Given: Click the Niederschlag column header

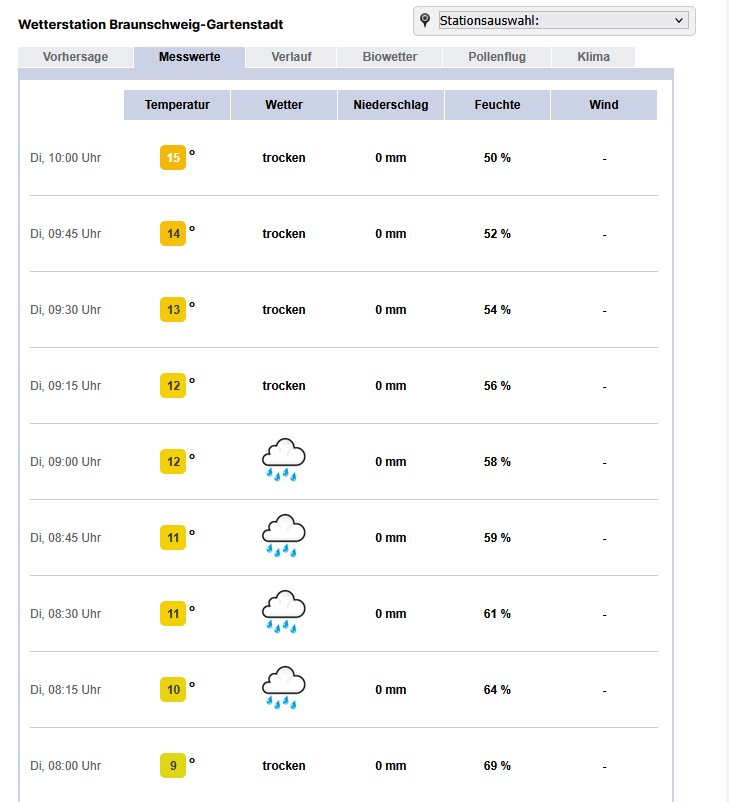Looking at the screenshot, I should pos(391,105).
